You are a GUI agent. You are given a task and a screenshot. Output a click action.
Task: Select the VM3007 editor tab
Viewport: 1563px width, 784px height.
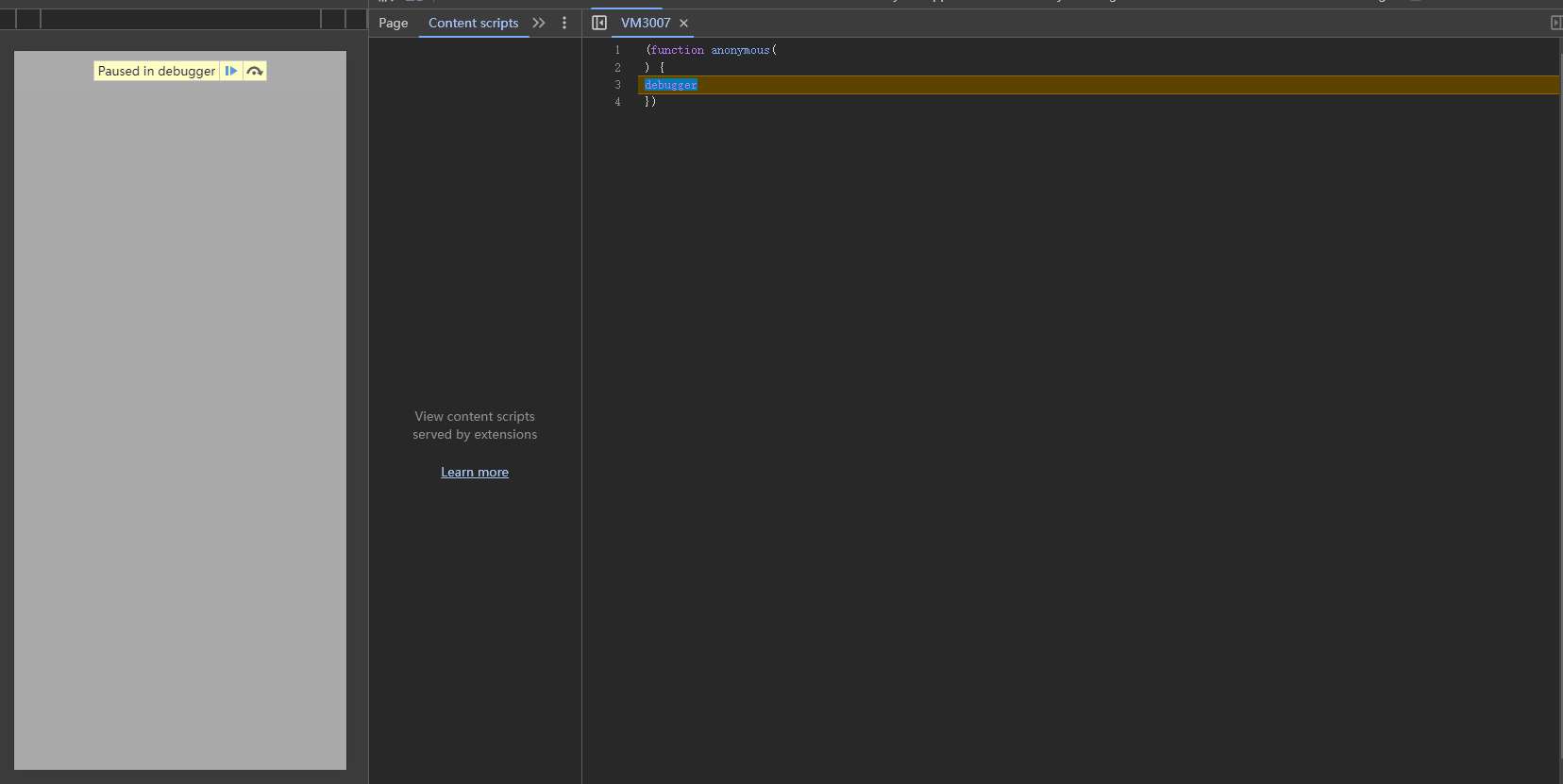646,23
